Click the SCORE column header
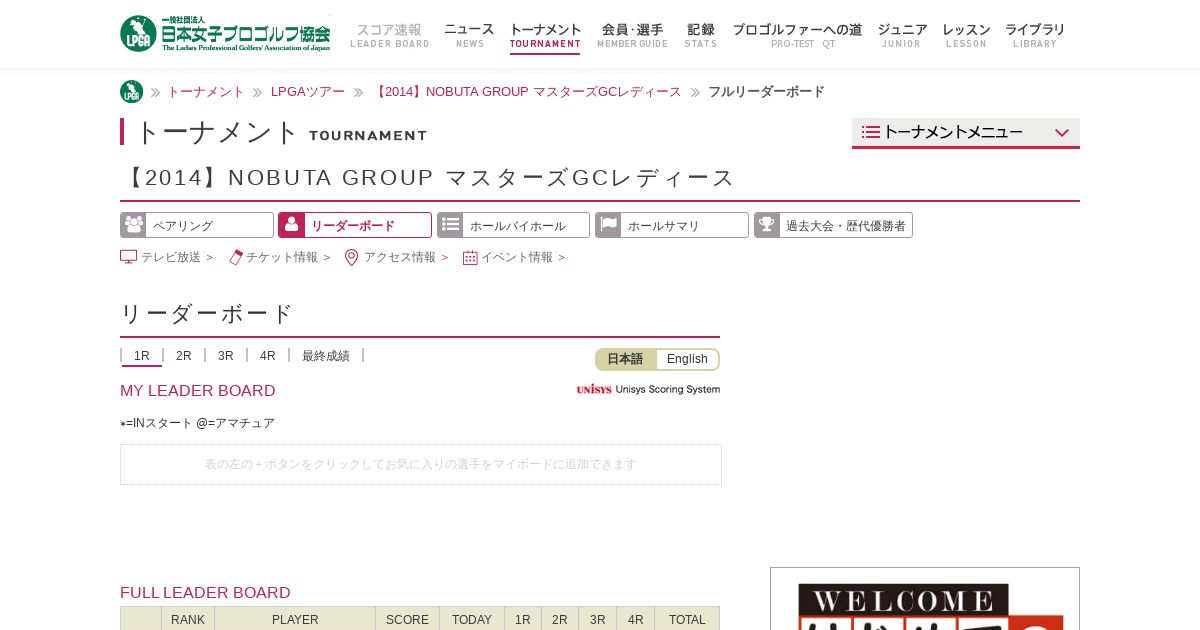The height and width of the screenshot is (630, 1200). (407, 619)
